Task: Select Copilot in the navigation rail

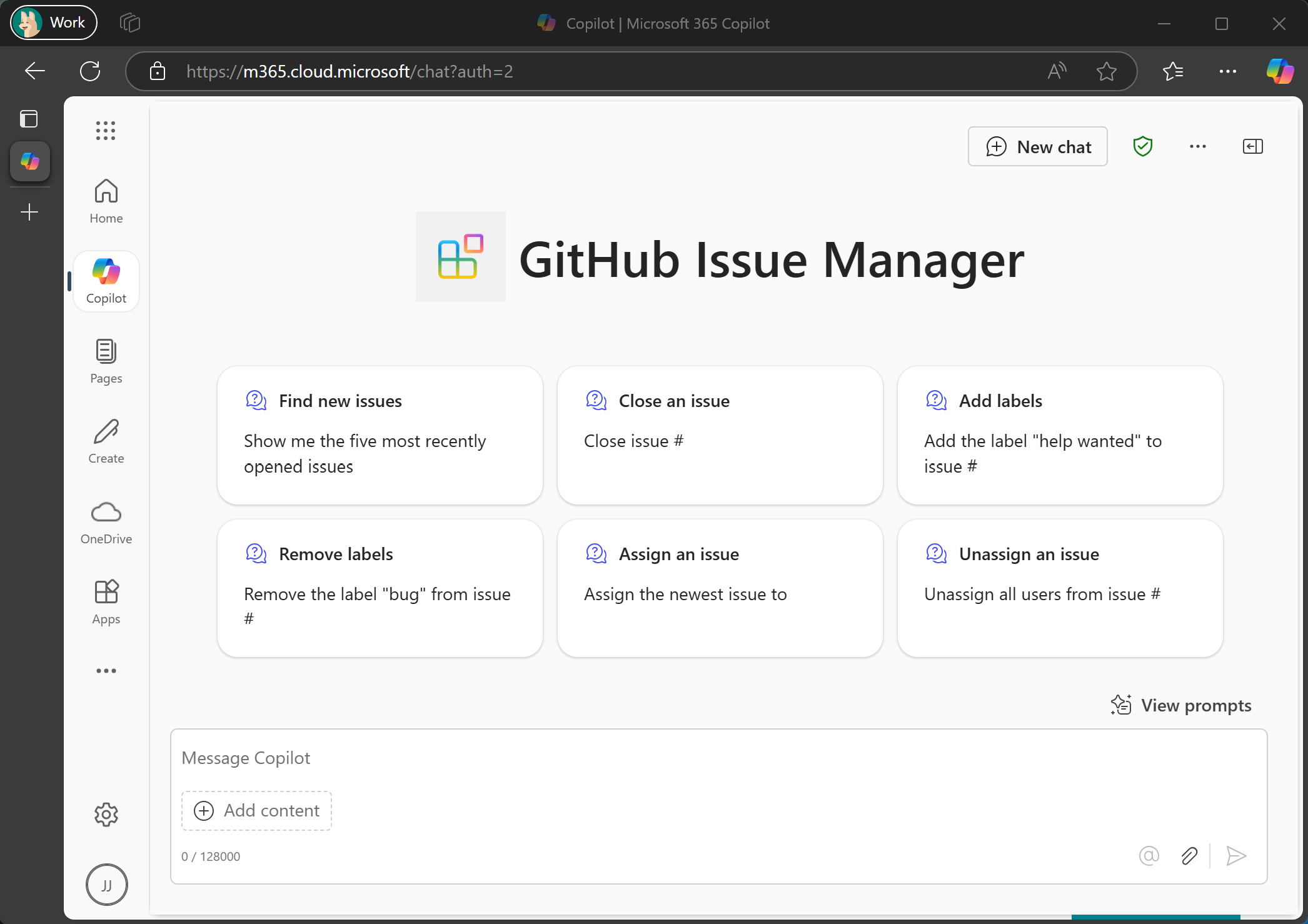Action: [106, 281]
